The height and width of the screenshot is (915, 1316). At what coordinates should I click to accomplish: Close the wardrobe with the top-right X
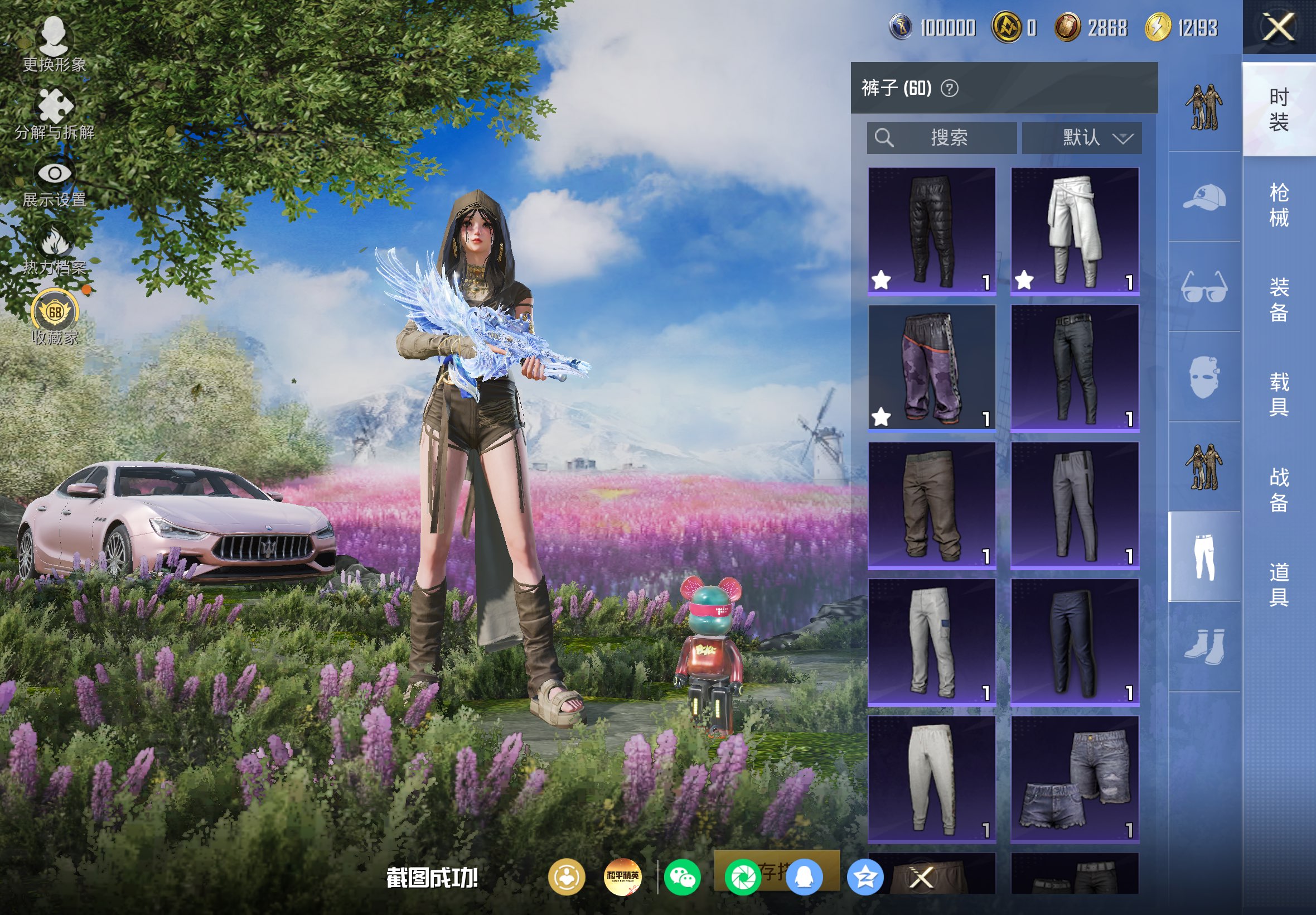[x=1278, y=27]
